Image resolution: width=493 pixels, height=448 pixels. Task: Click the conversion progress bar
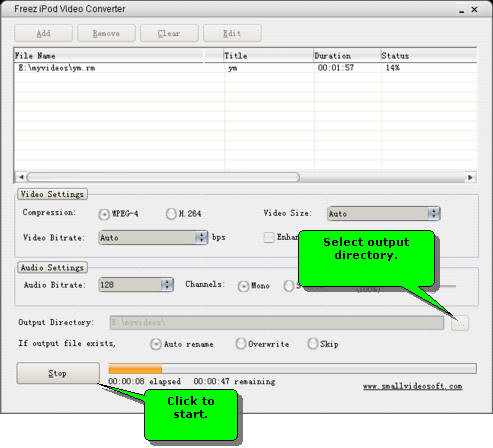(x=292, y=369)
